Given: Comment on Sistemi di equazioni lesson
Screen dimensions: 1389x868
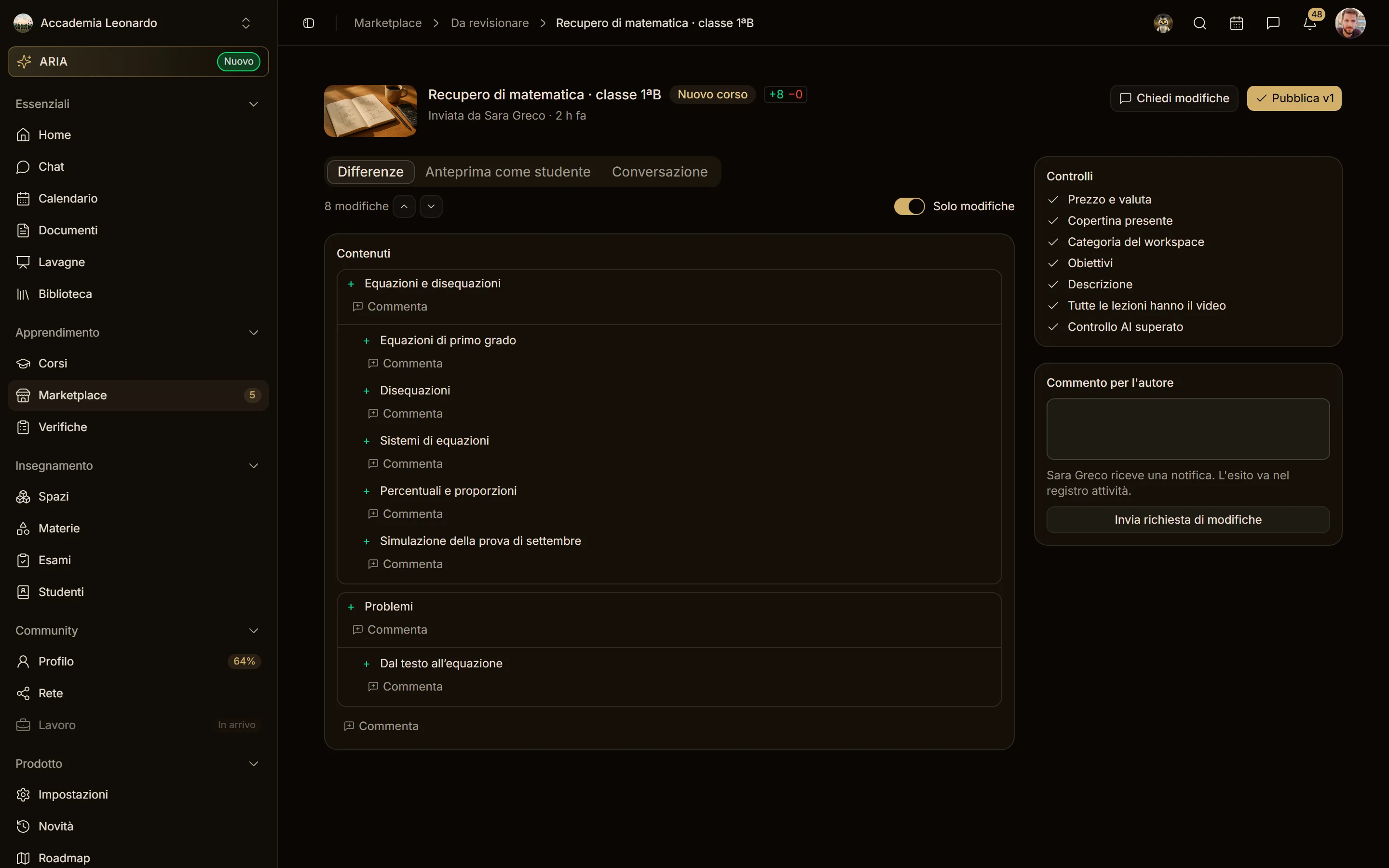Looking at the screenshot, I should tap(406, 464).
